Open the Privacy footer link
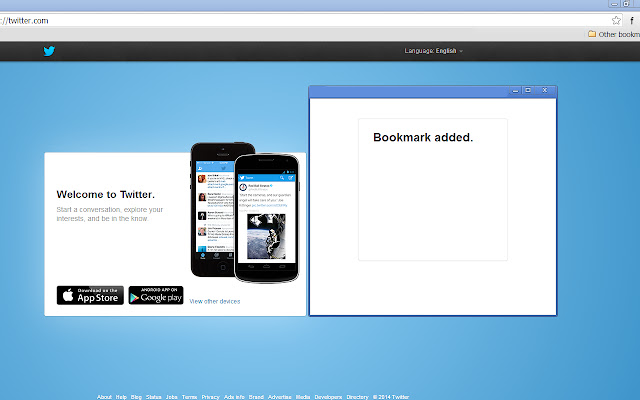 point(210,397)
